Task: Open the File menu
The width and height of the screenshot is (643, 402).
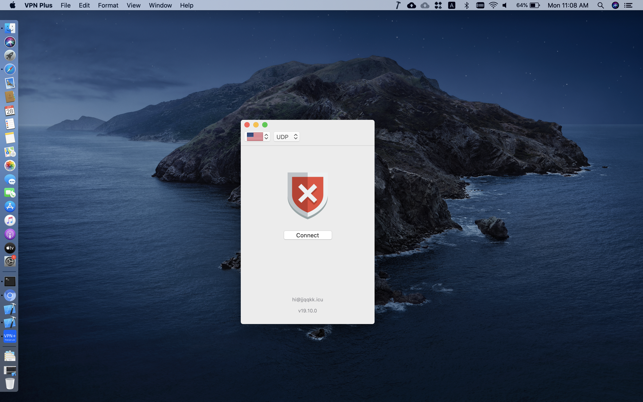Action: pyautogui.click(x=66, y=5)
